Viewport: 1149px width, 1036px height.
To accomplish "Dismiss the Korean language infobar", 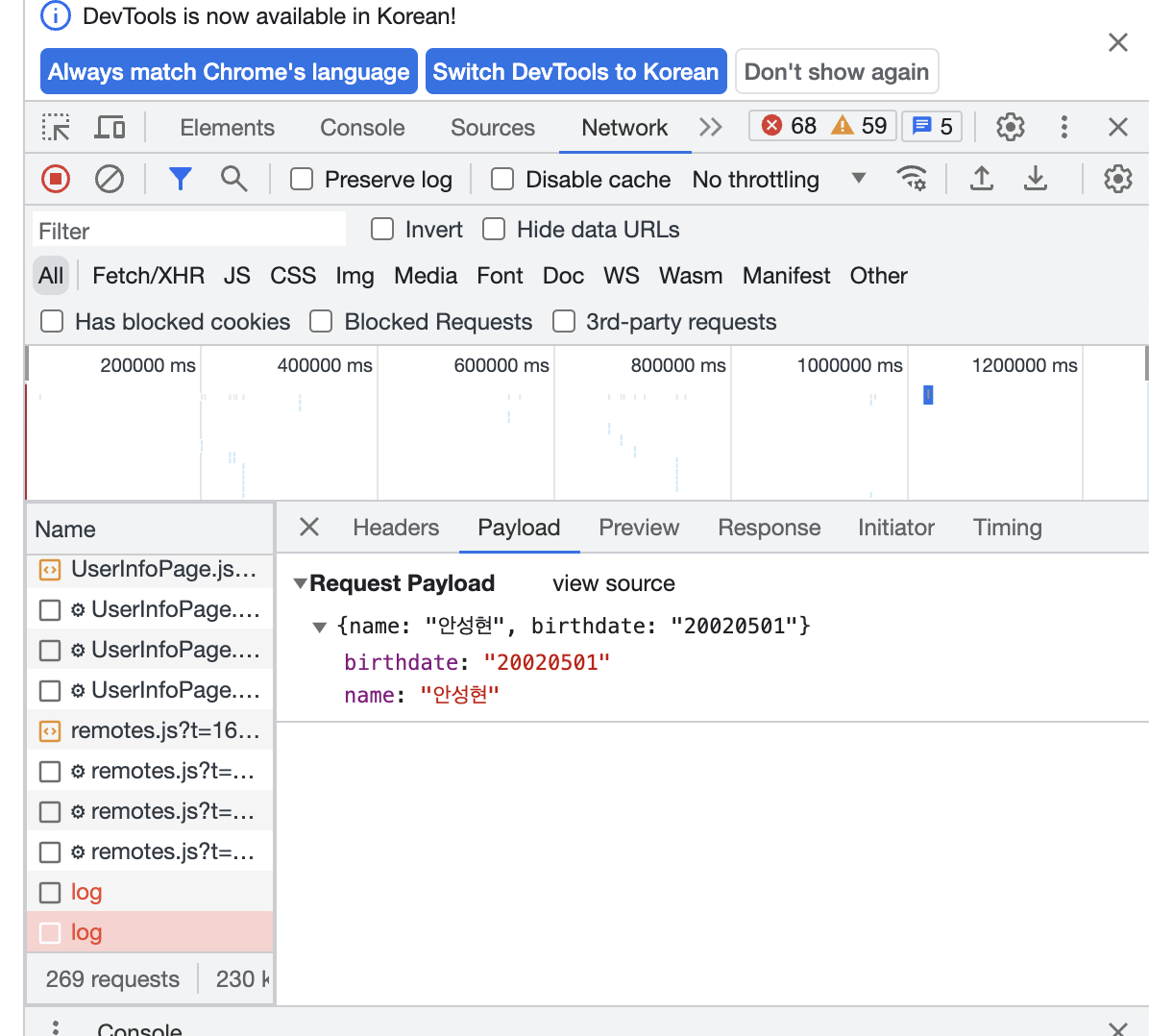I will [1117, 42].
